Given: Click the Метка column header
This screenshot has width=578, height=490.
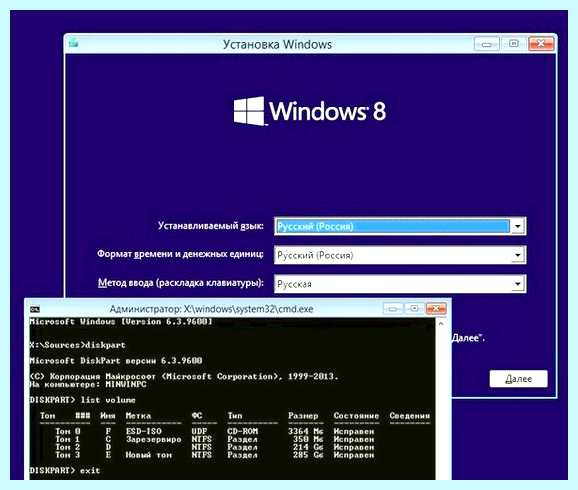Looking at the screenshot, I should pyautogui.click(x=138, y=416).
